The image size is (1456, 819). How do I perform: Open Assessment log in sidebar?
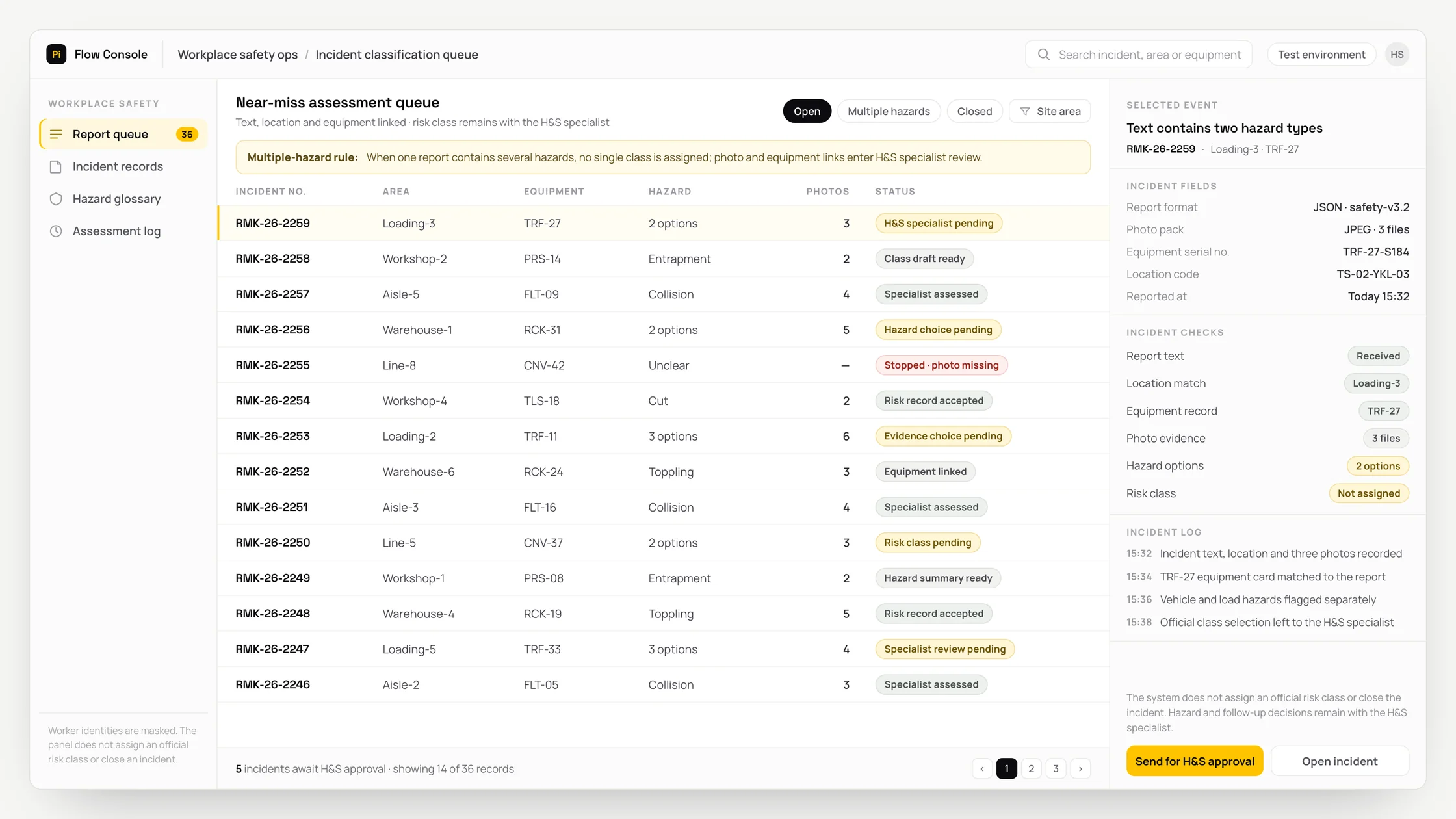tap(123, 231)
